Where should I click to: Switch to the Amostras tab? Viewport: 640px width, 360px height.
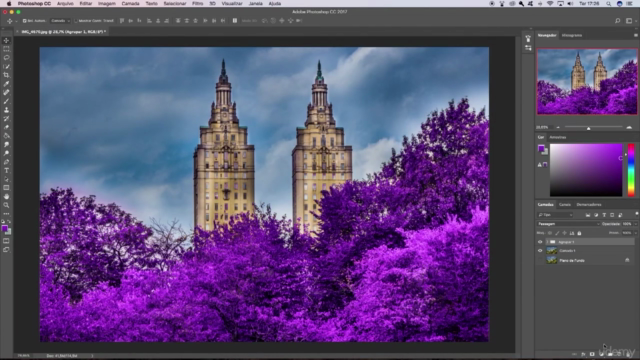coord(558,137)
